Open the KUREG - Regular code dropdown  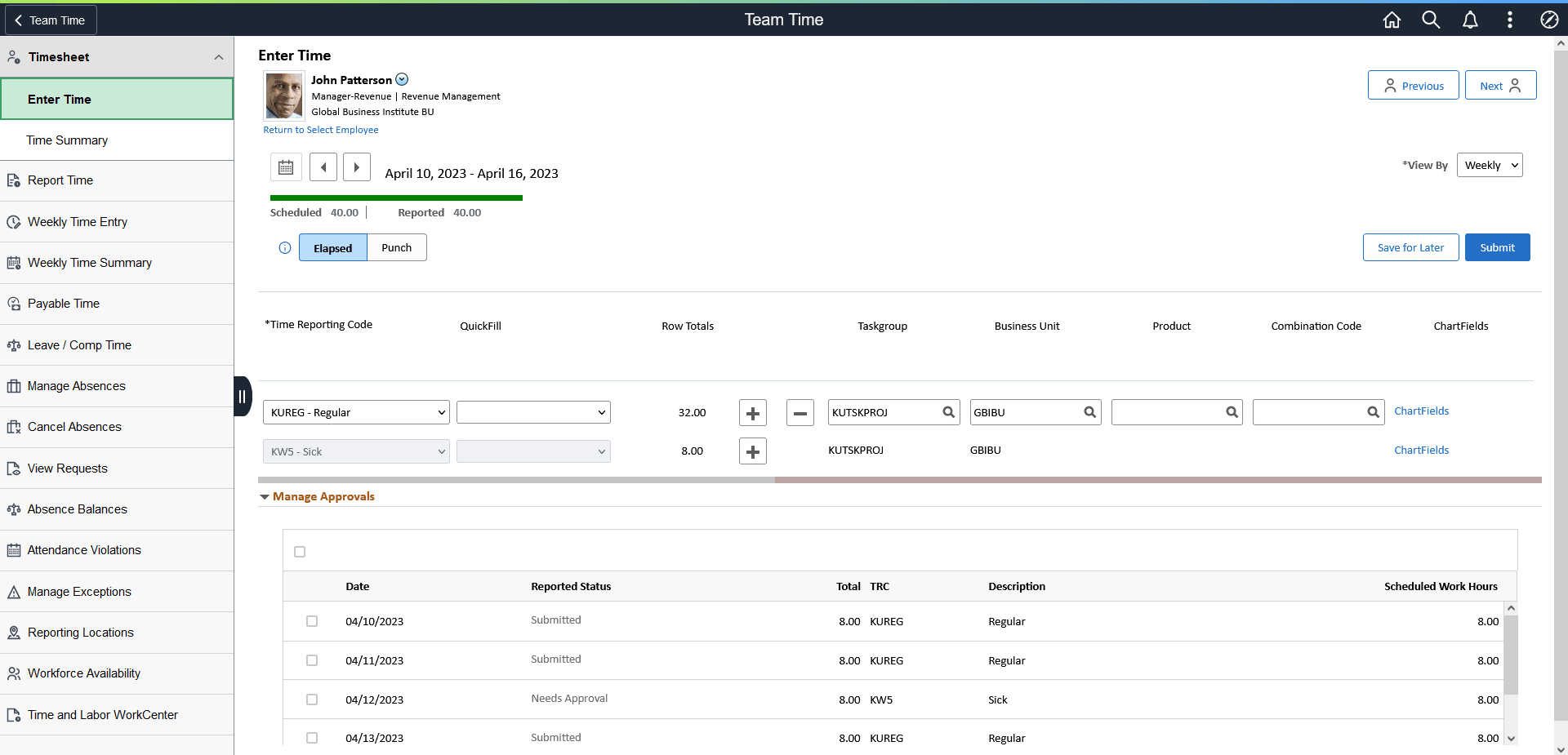[356, 412]
